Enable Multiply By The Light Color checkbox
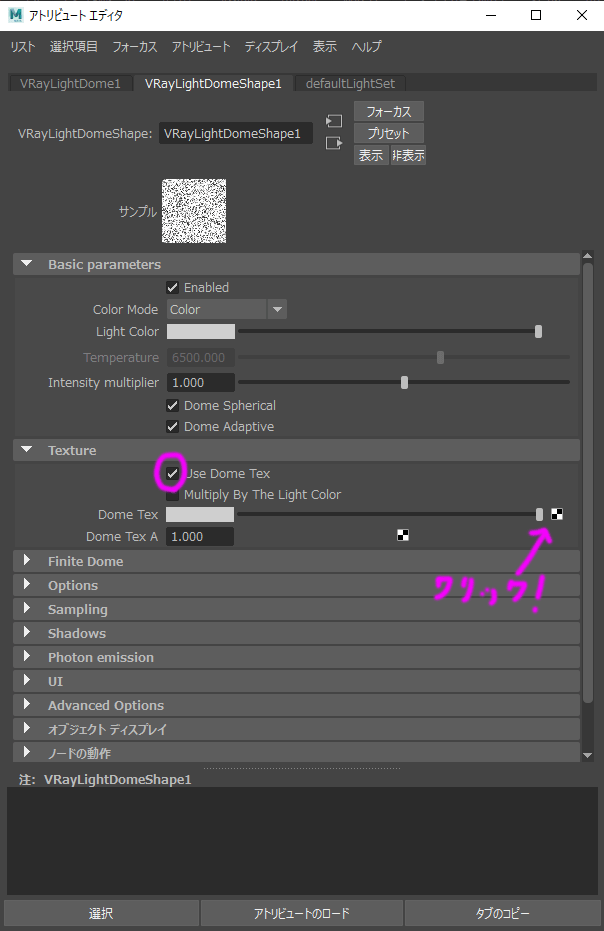This screenshot has width=604, height=931. [172, 495]
